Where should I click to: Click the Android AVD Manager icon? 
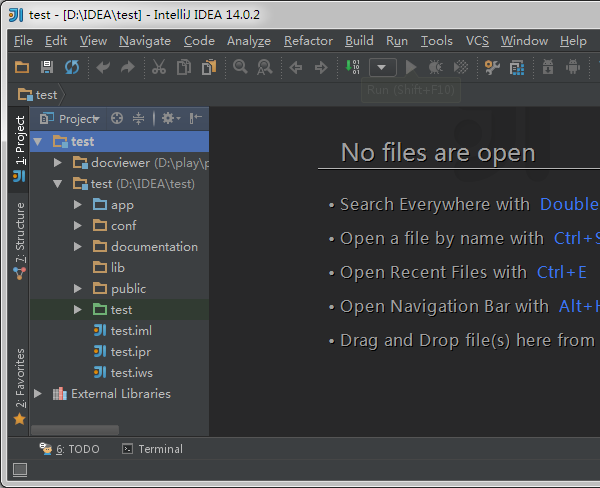[x=573, y=67]
